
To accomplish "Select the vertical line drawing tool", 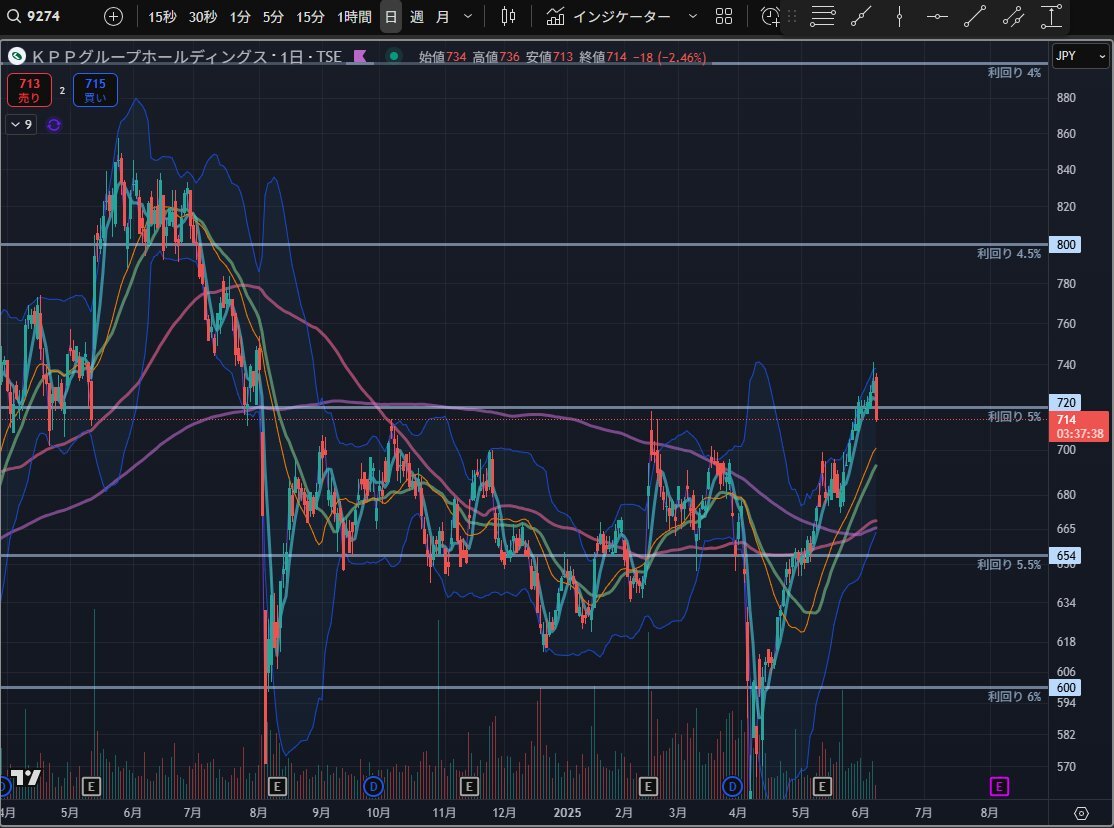I will 900,16.
